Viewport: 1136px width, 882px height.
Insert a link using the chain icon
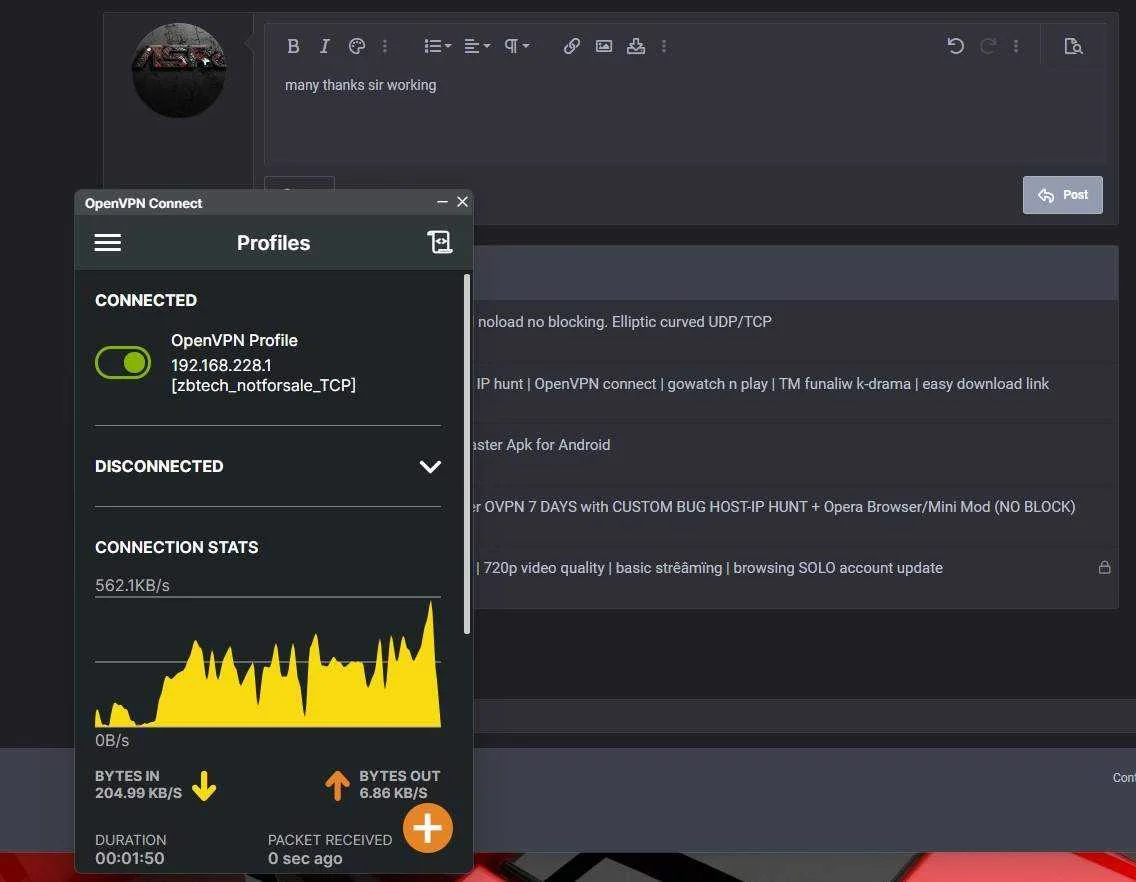pyautogui.click(x=572, y=46)
